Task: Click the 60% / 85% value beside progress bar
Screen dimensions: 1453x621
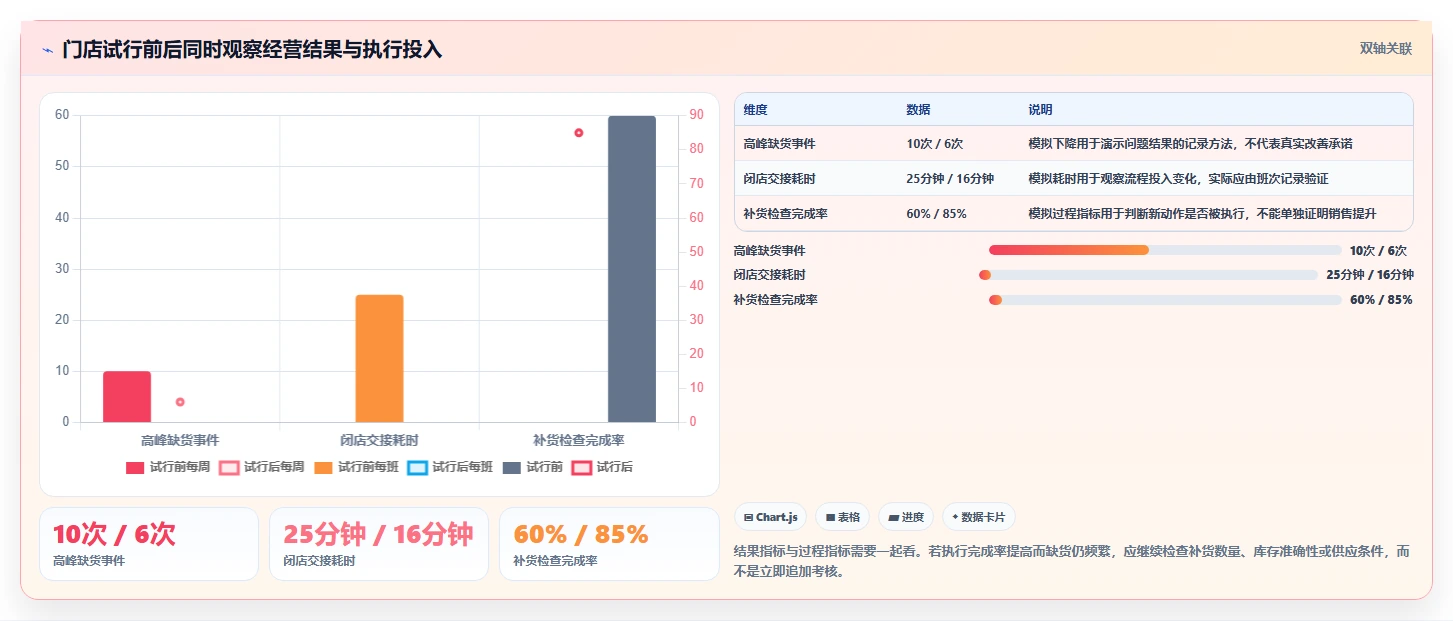Action: pyautogui.click(x=1381, y=300)
